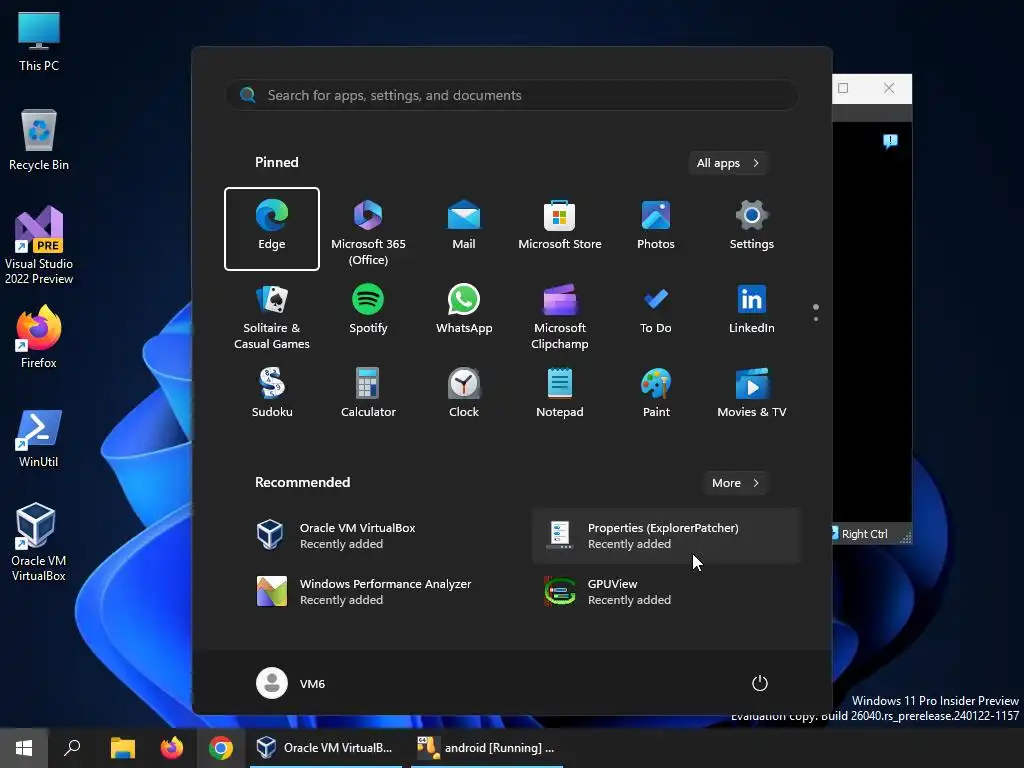Click the Start menu search box

point(512,95)
